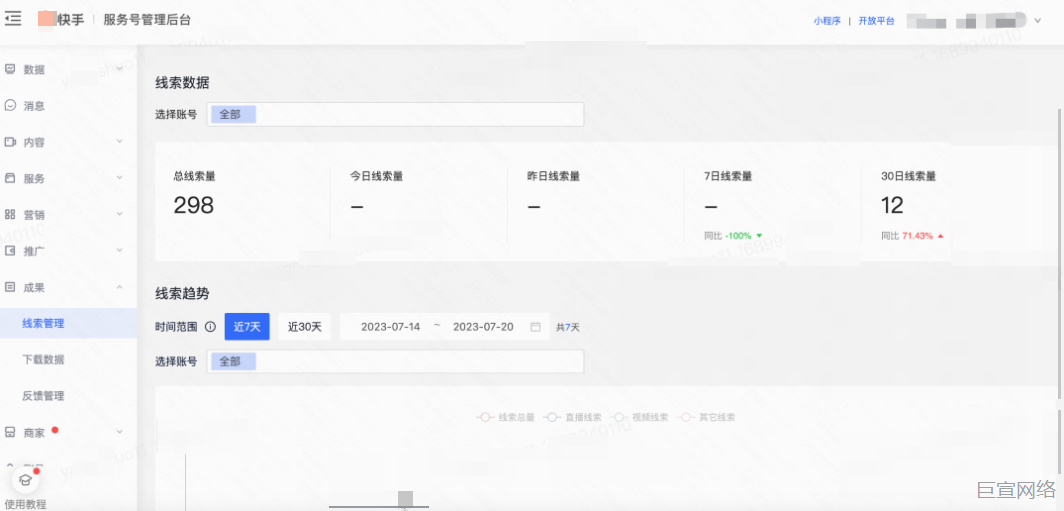Open 下载数据 in the sidebar
Screen dimensions: 1064x511
coord(43,360)
